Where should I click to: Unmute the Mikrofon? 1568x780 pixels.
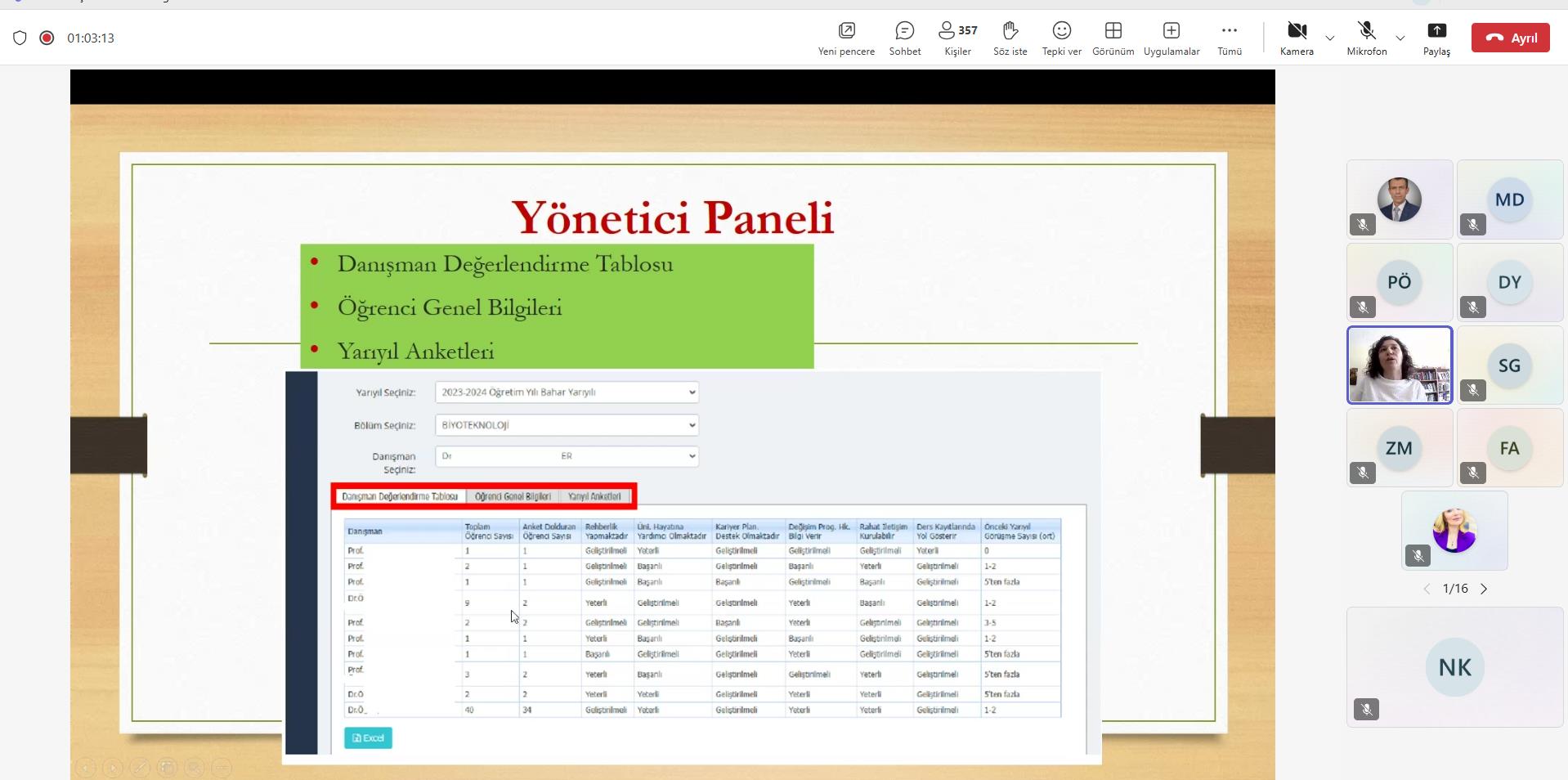tap(1366, 38)
